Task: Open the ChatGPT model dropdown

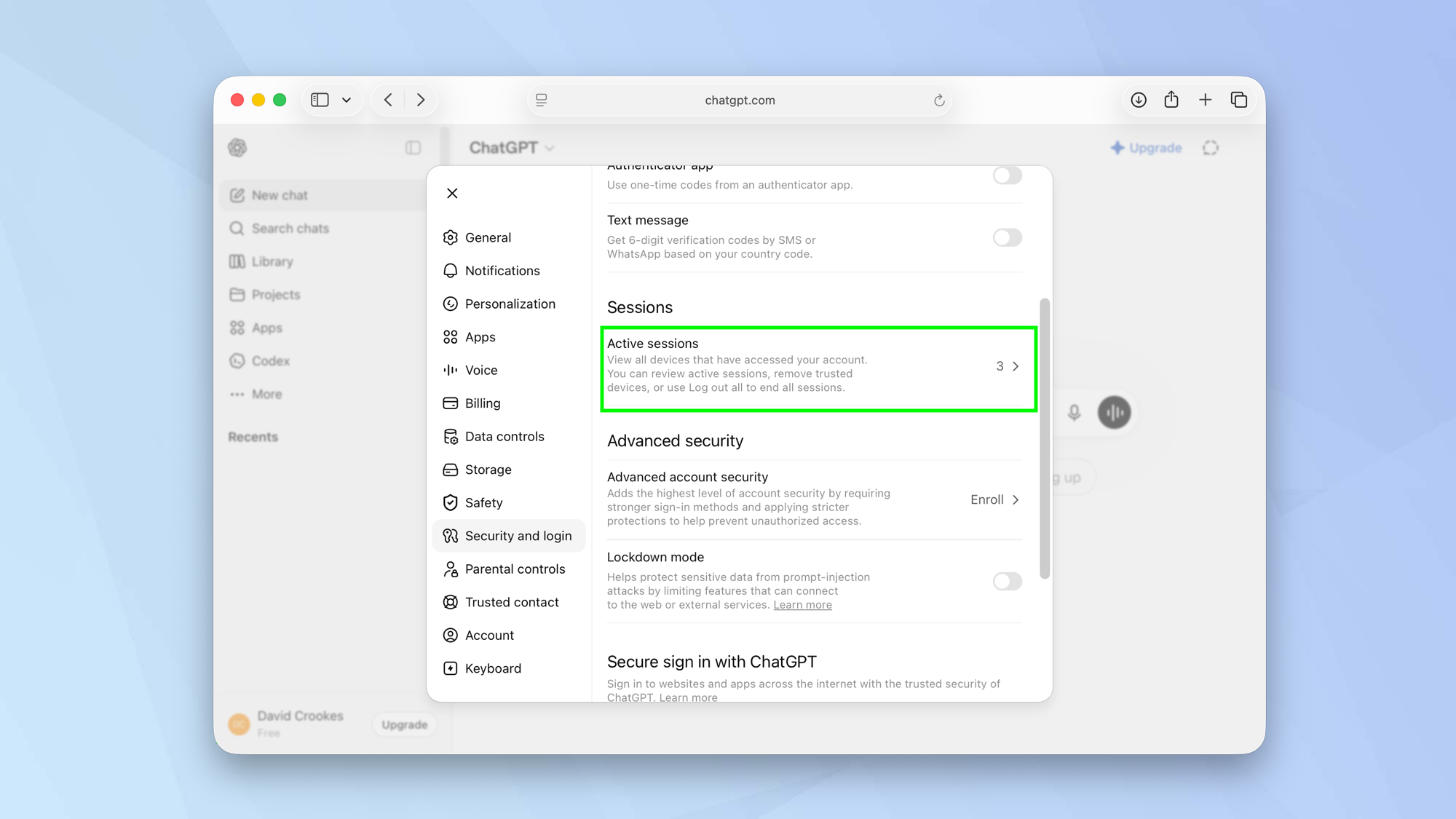Action: (512, 148)
